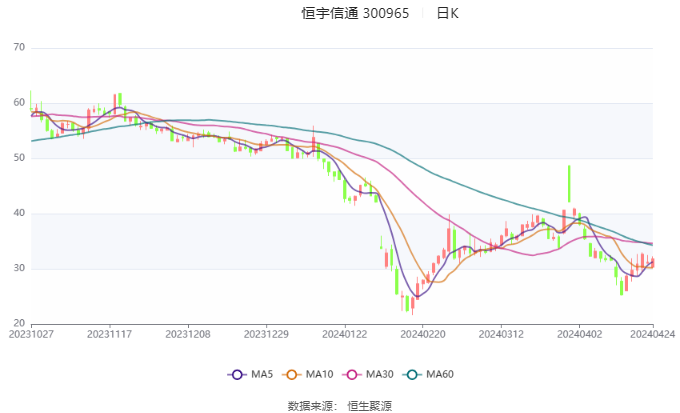The image size is (680, 413).
Task: Toggle the MA30 legend series
Action: 368,374
